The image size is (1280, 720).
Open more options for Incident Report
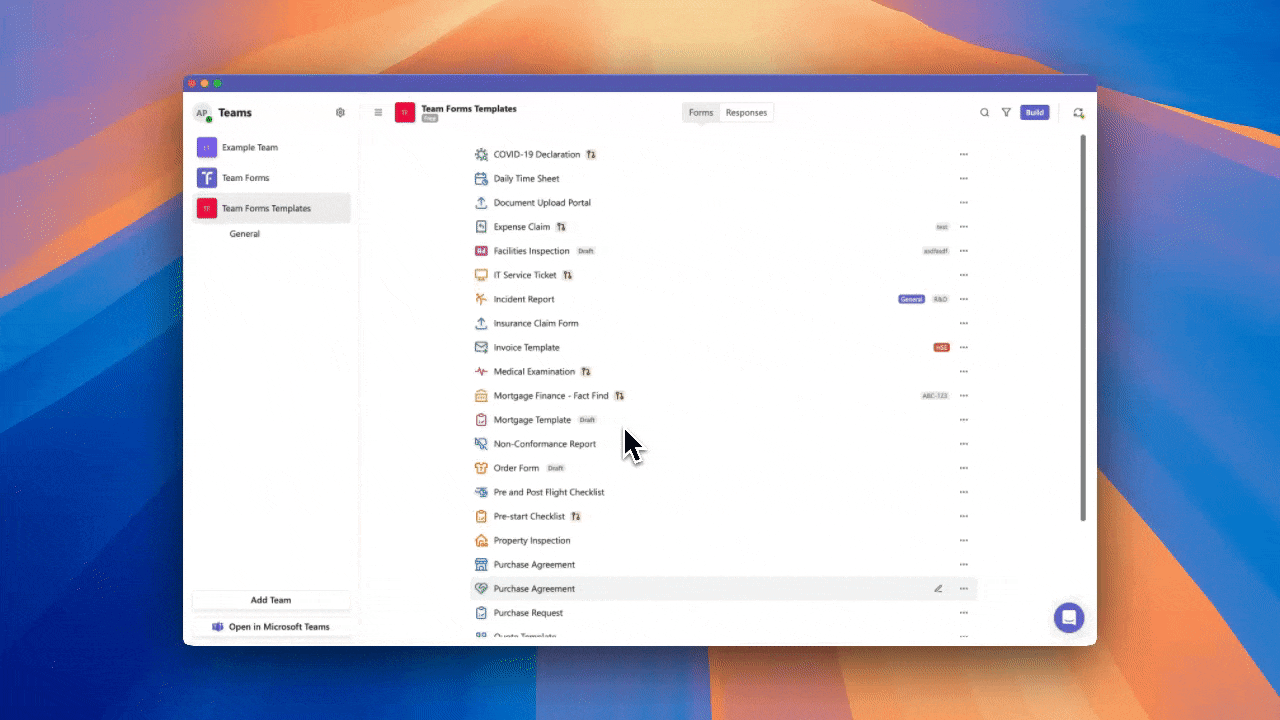[964, 299]
